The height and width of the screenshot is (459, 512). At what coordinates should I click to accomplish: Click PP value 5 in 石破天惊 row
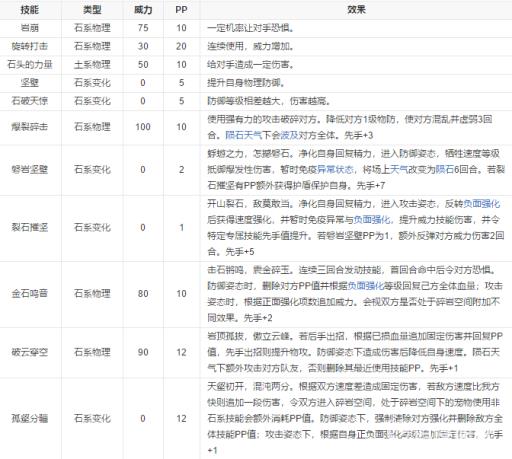181,101
